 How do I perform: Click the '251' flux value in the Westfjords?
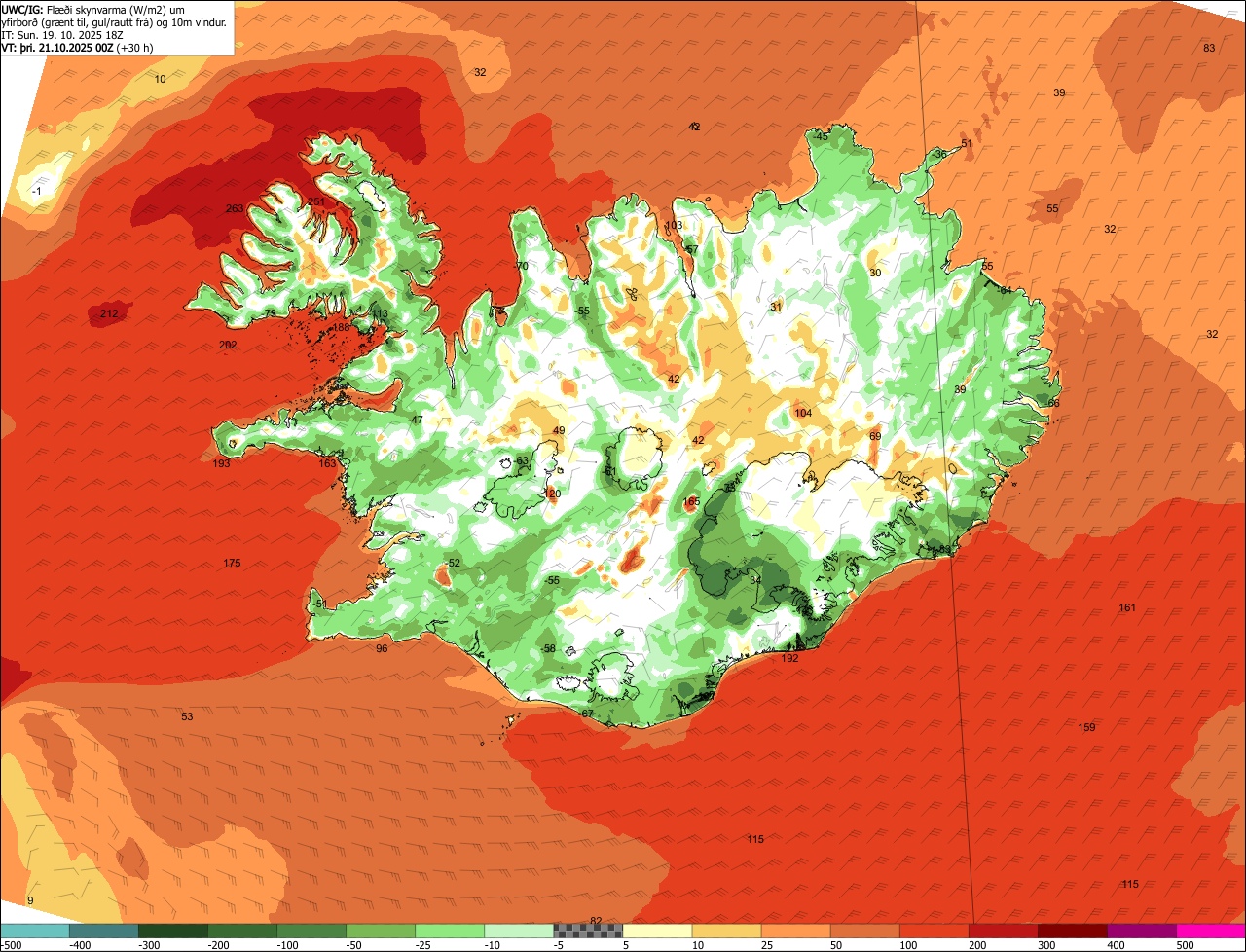click(316, 201)
